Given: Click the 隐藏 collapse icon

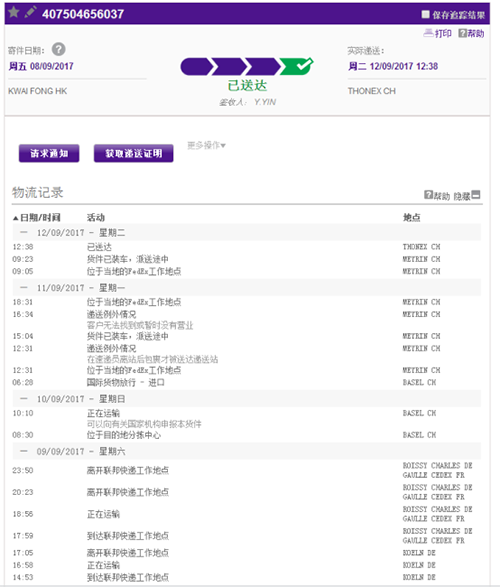Looking at the screenshot, I should pyautogui.click(x=476, y=195).
